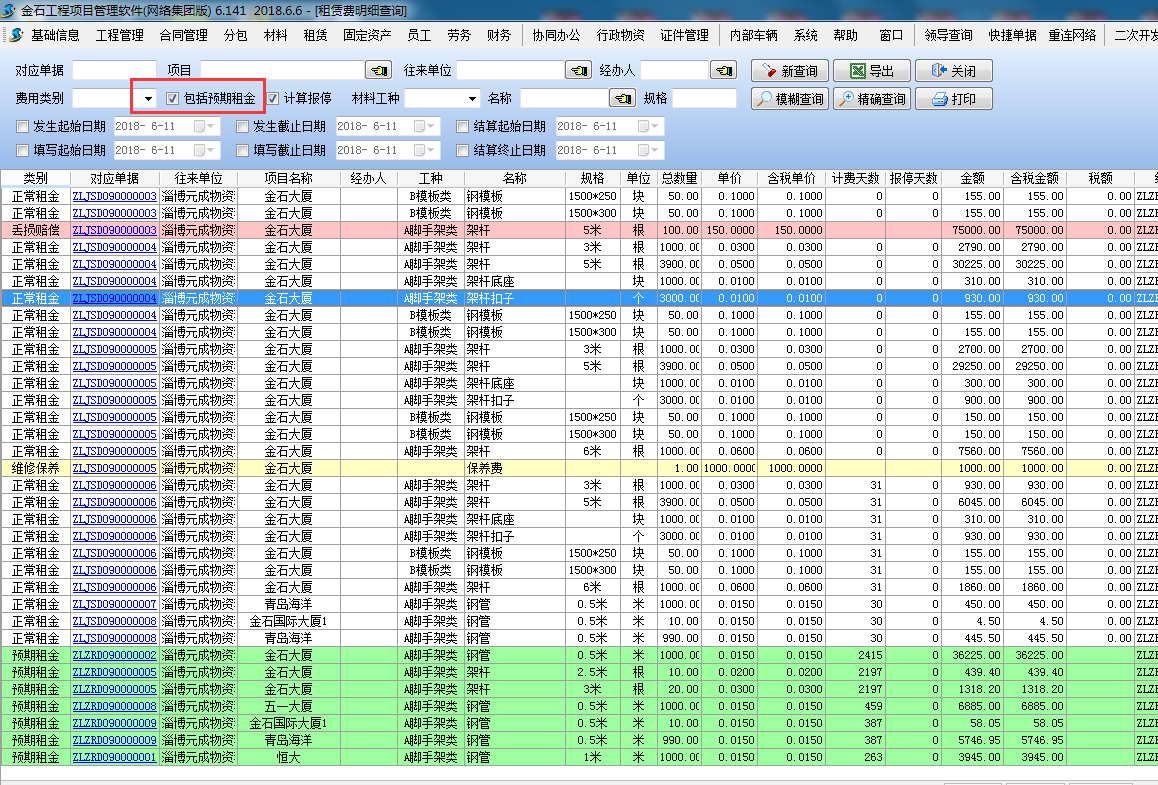The height and width of the screenshot is (785, 1158).
Task: Uncheck the 计算报停 checkbox
Action: coord(273,99)
